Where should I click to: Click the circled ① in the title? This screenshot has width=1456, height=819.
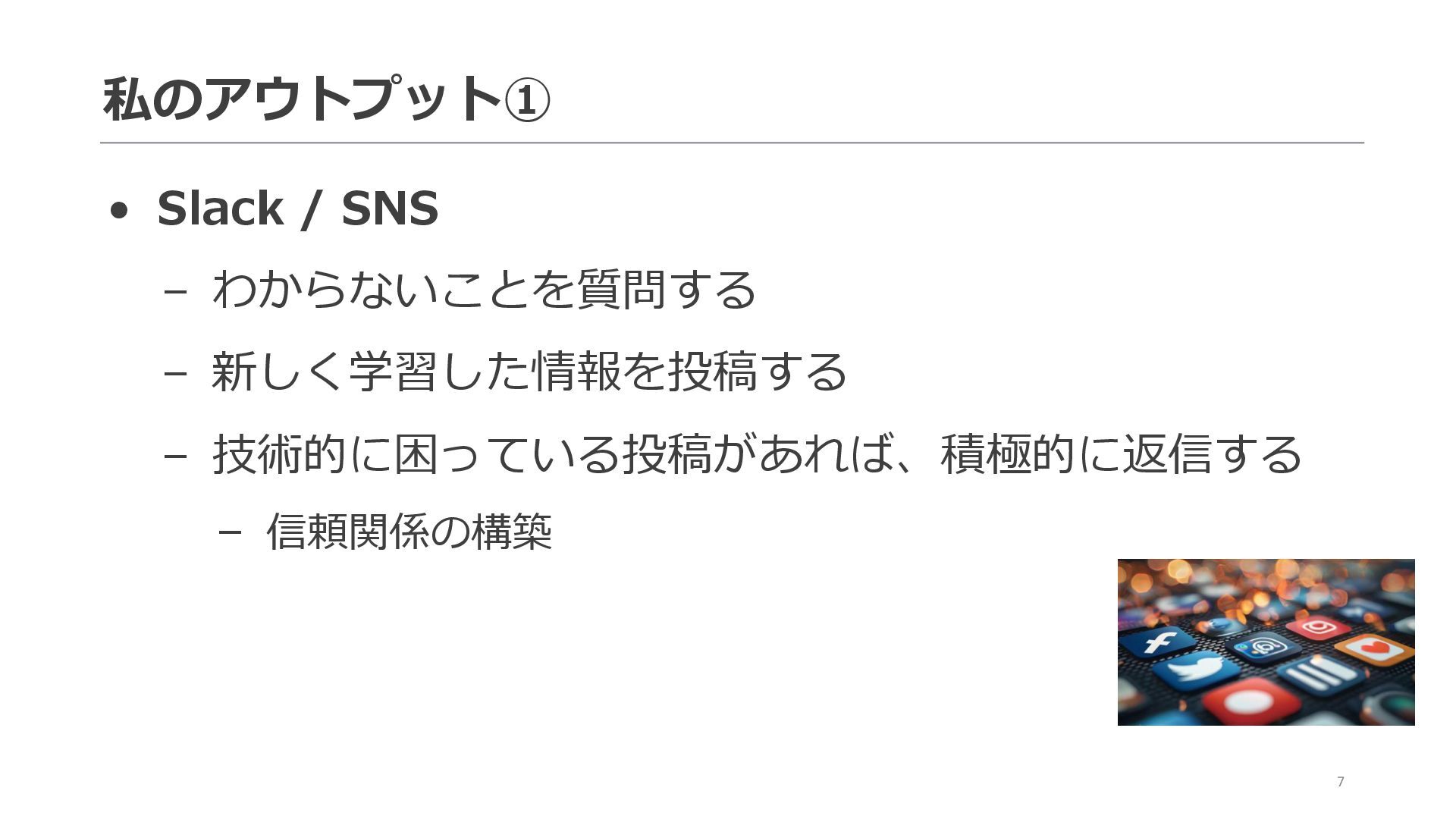pos(527,100)
